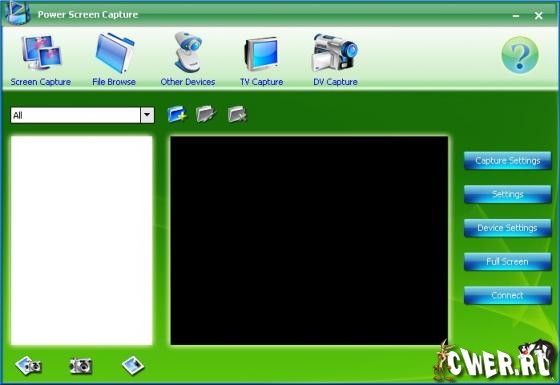The image size is (560, 385).
Task: Click the delete folder icon with X
Action: (x=237, y=114)
